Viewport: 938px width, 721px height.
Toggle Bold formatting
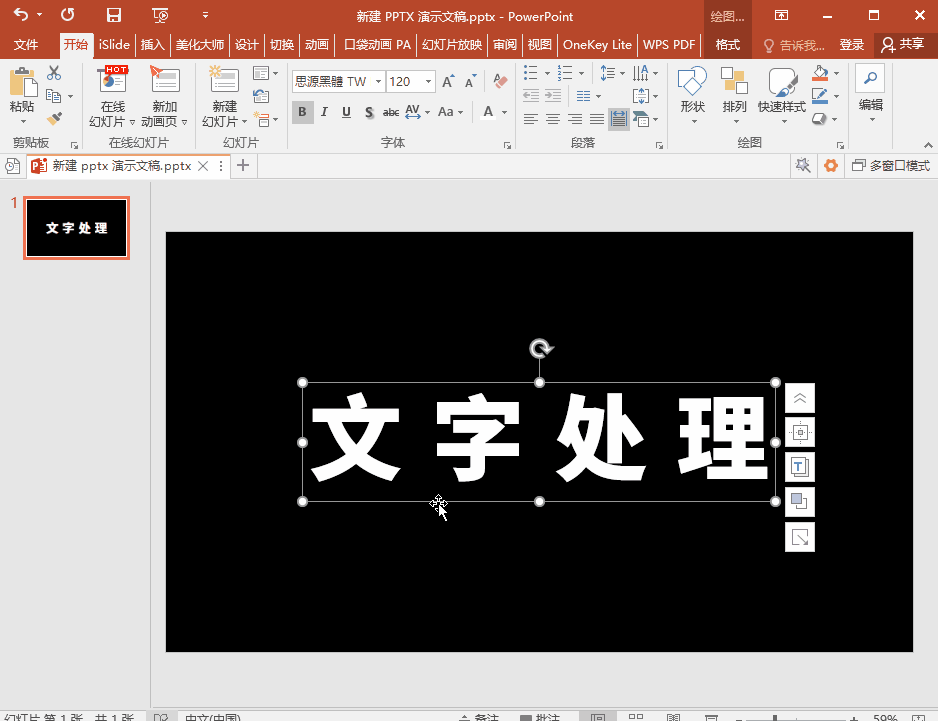coord(303,112)
